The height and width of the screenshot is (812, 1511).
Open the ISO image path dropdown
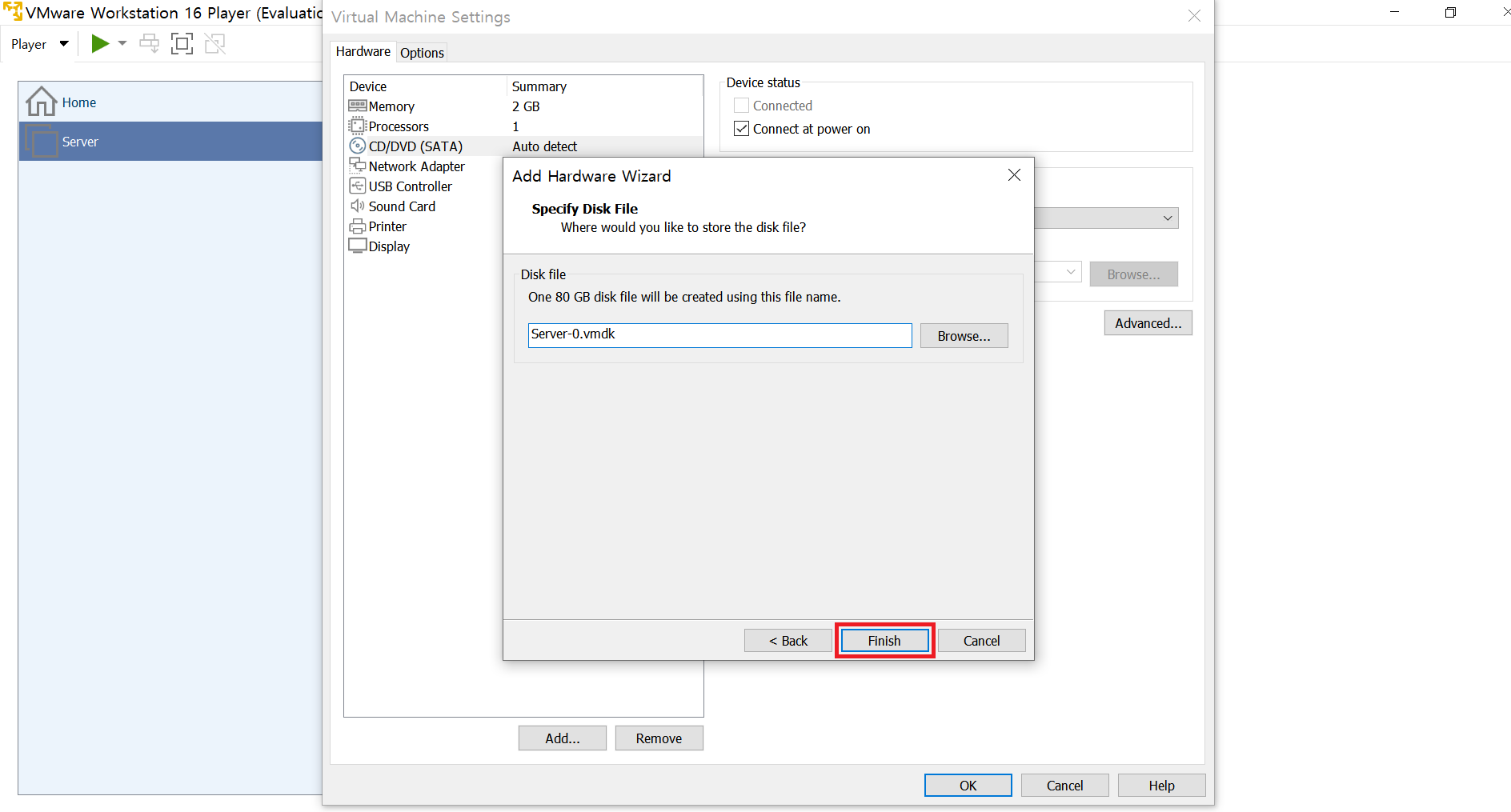[x=1070, y=272]
